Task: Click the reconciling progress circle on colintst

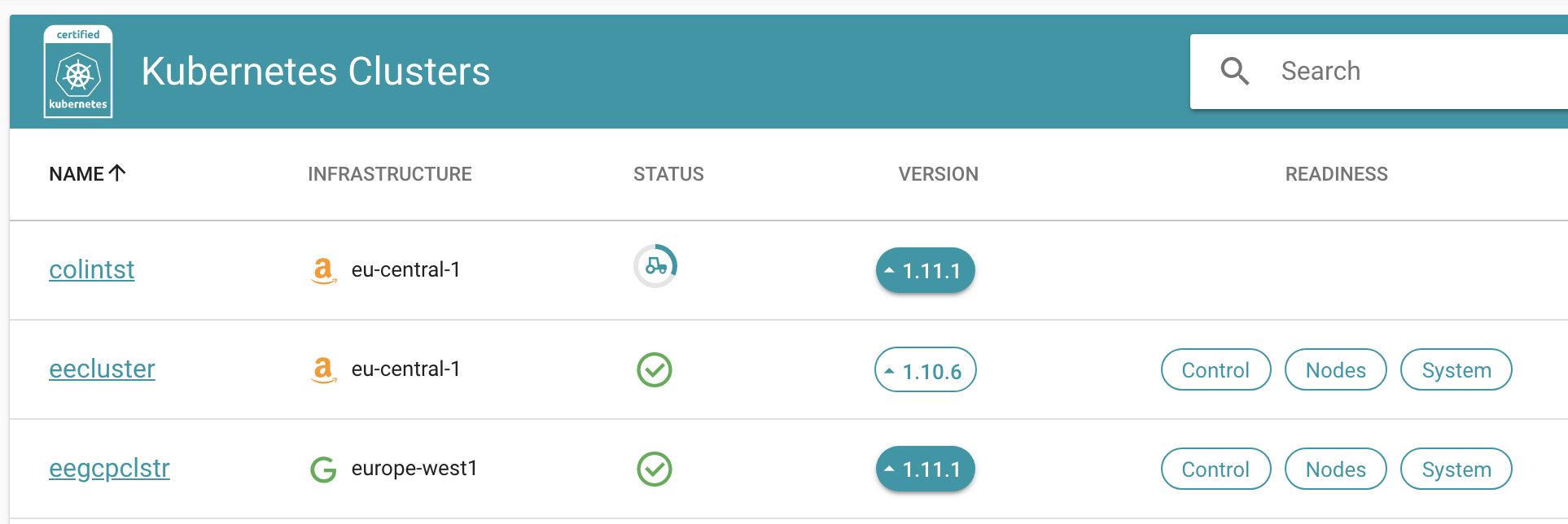Action: coord(655,265)
